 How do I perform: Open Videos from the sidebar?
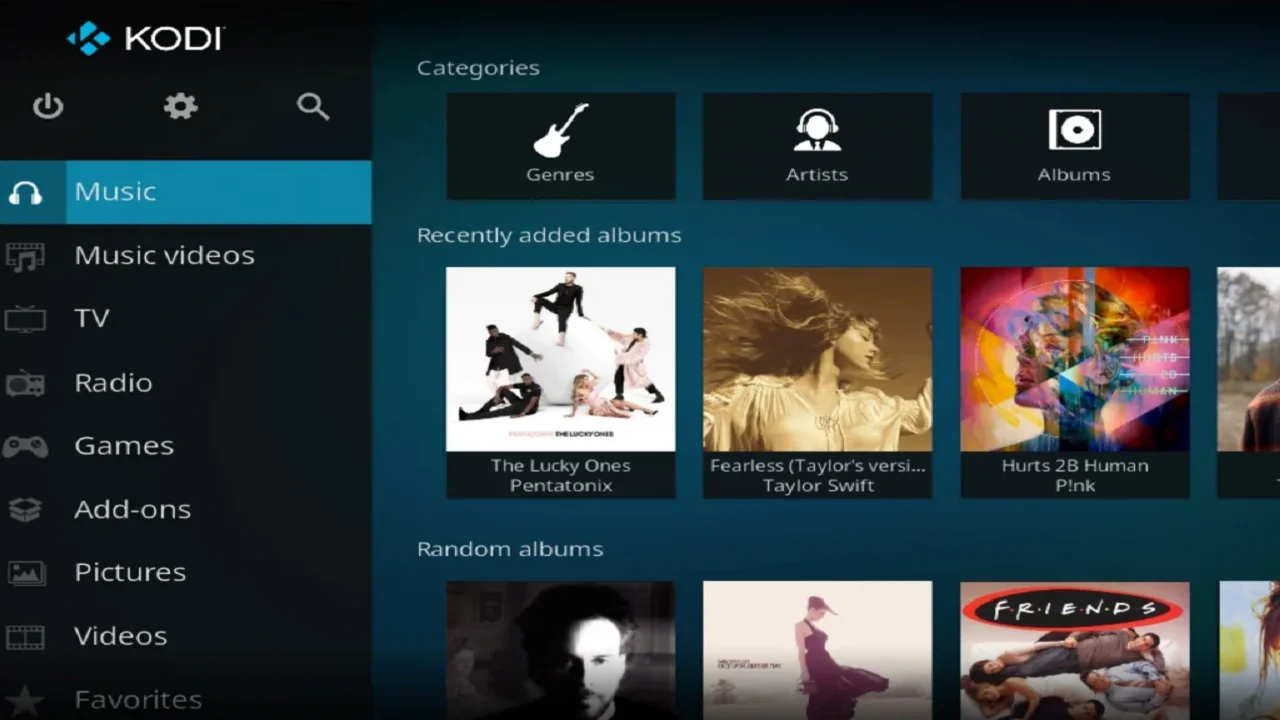(x=120, y=636)
